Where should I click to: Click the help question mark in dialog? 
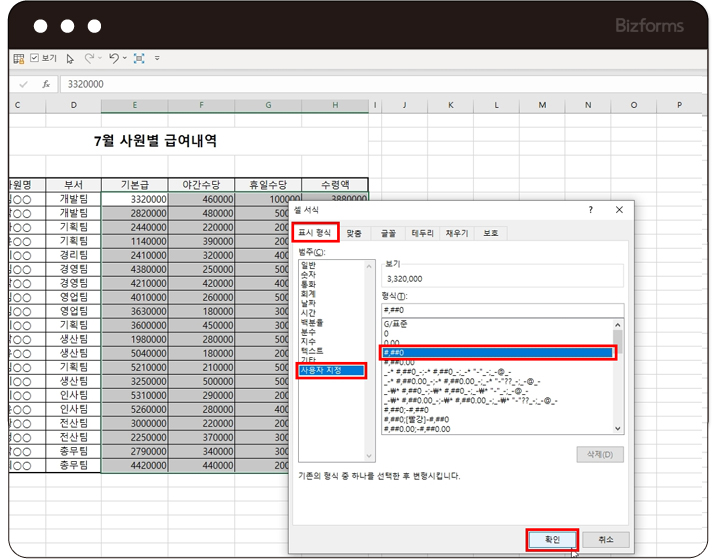pos(591,210)
